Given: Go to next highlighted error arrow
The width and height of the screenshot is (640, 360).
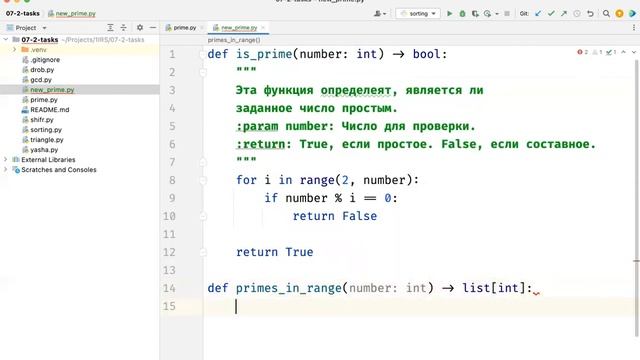Looking at the screenshot, I should tap(633, 52).
